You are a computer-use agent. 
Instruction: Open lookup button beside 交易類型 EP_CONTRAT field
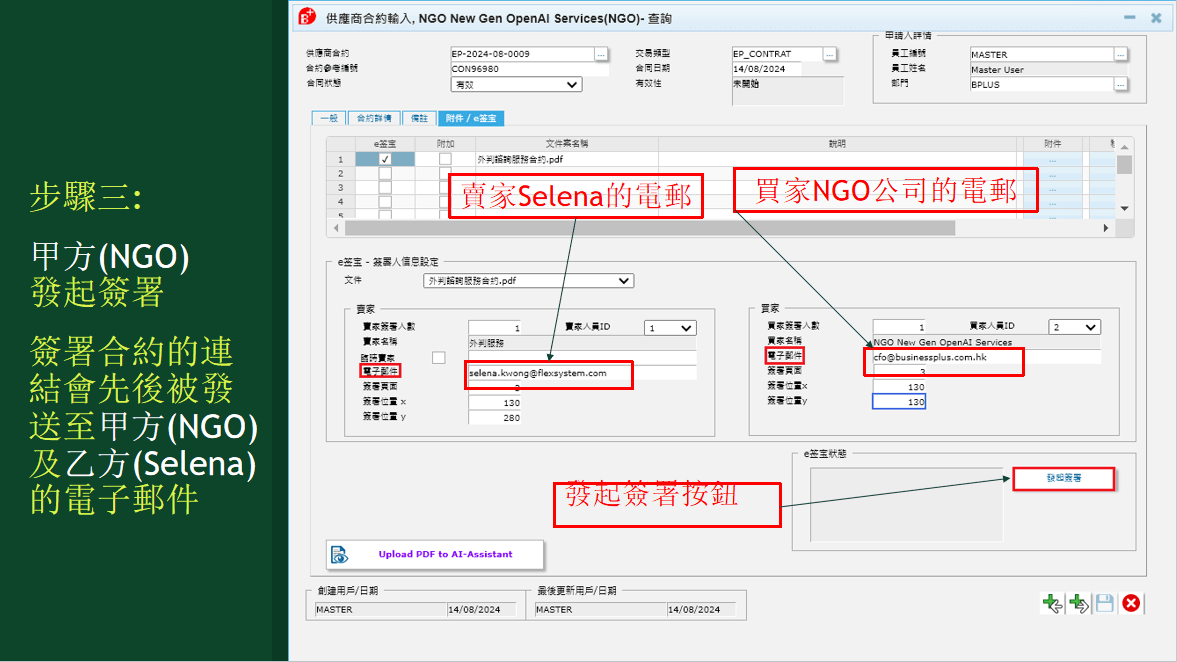830,54
